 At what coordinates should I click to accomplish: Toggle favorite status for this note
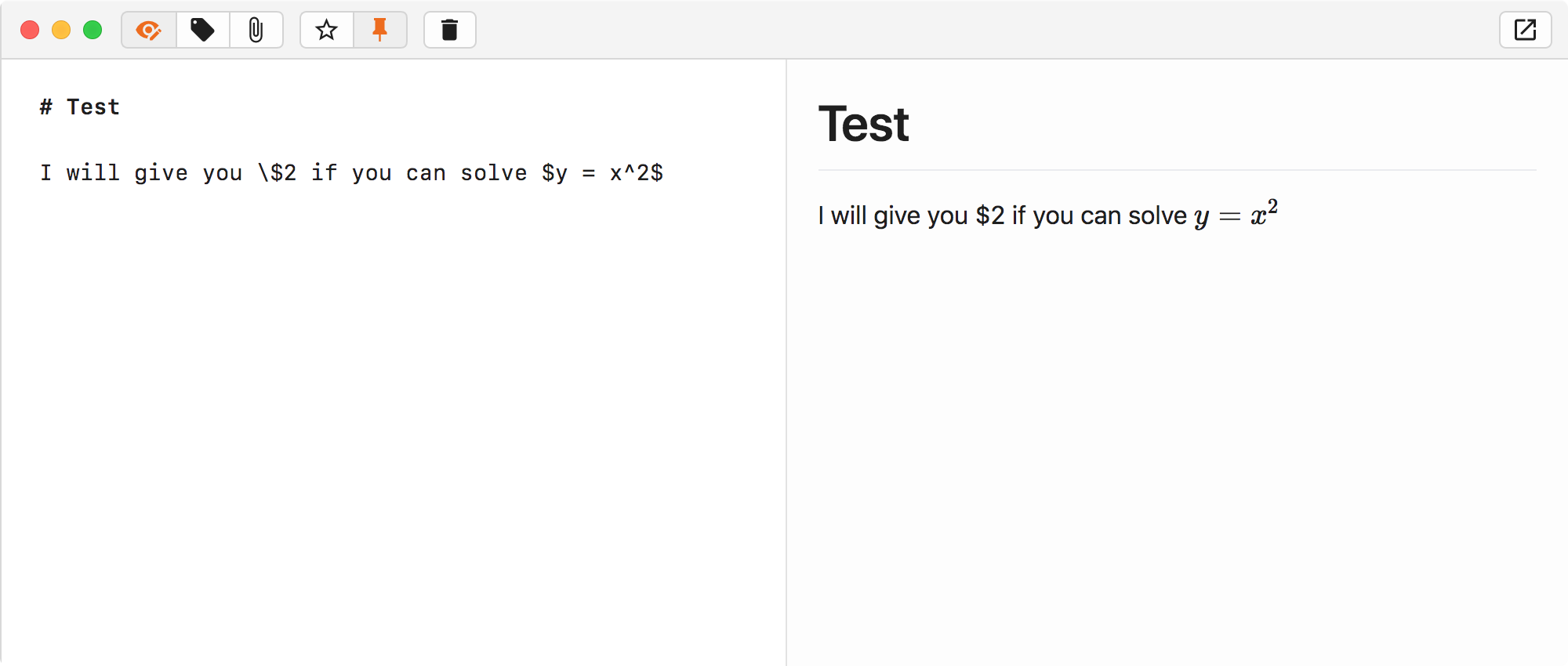click(326, 30)
